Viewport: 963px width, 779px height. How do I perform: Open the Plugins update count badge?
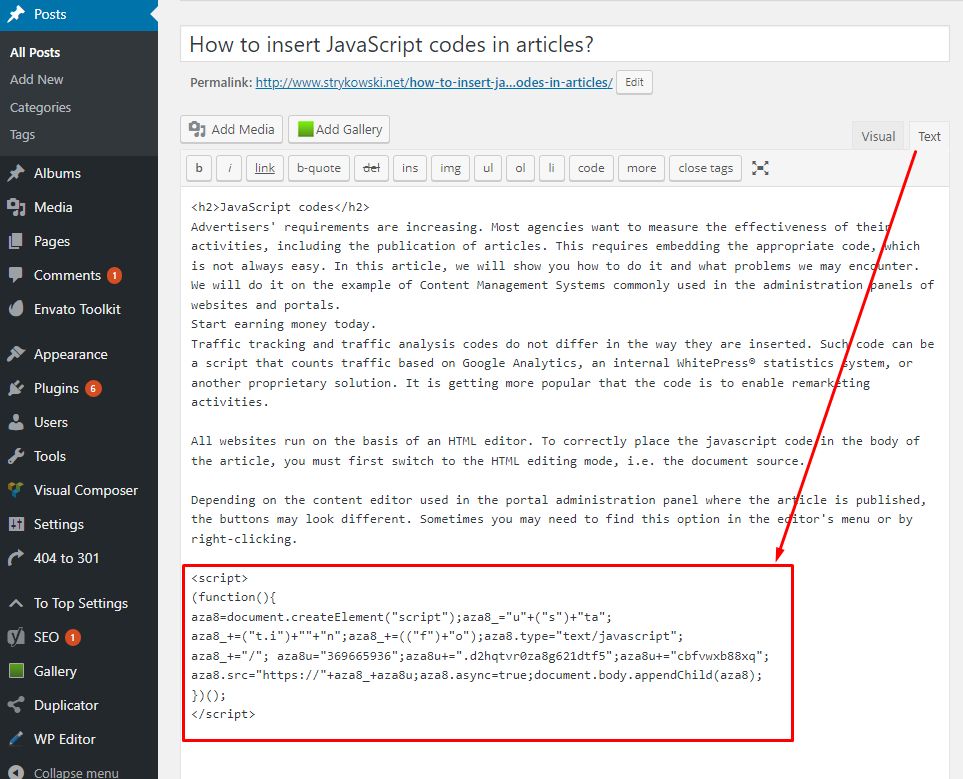pos(93,388)
